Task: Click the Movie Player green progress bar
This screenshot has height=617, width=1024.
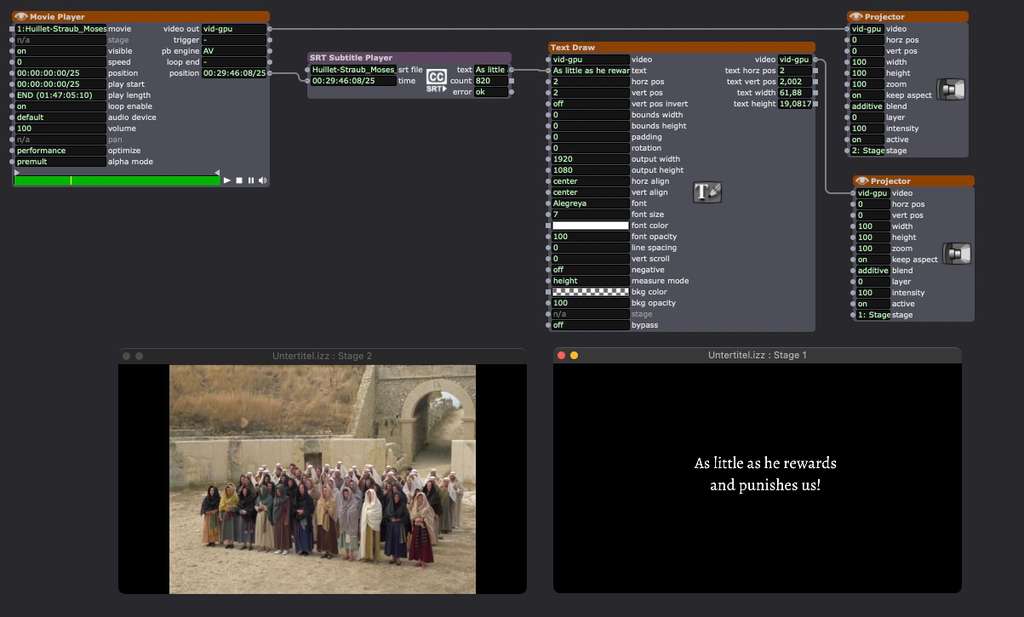Action: (116, 181)
